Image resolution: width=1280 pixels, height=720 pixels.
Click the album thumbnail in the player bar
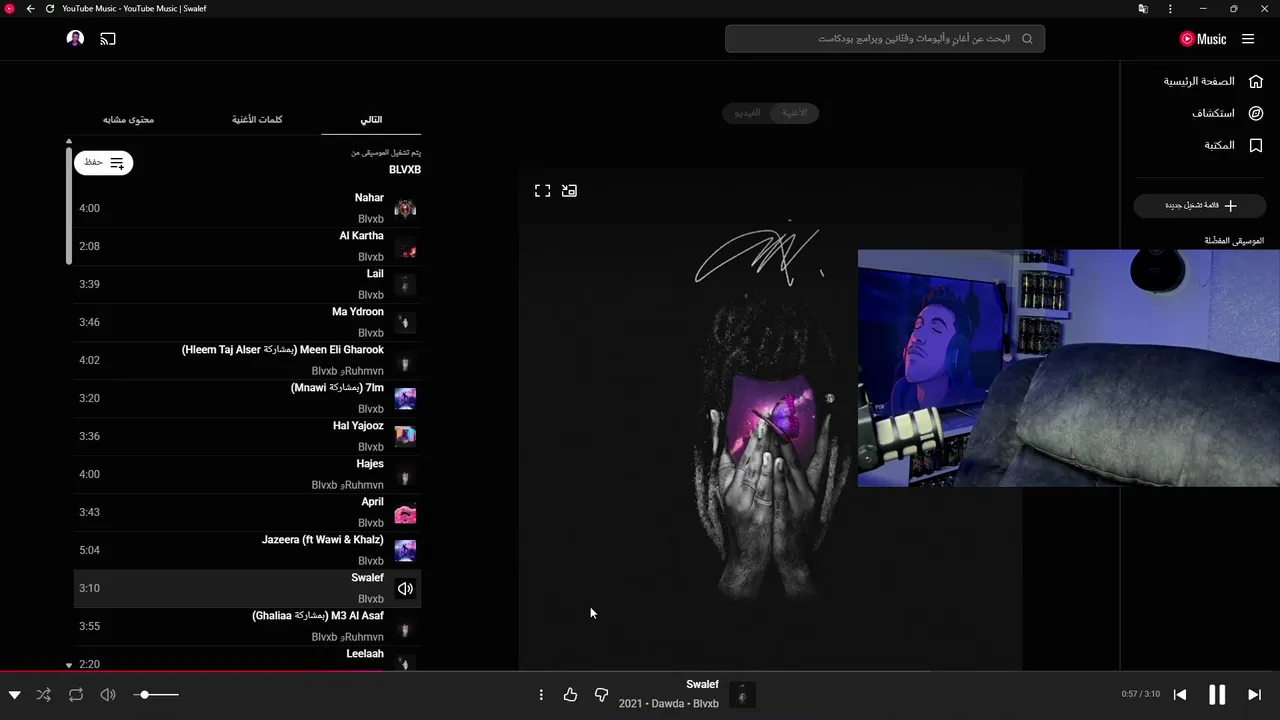pyautogui.click(x=742, y=694)
